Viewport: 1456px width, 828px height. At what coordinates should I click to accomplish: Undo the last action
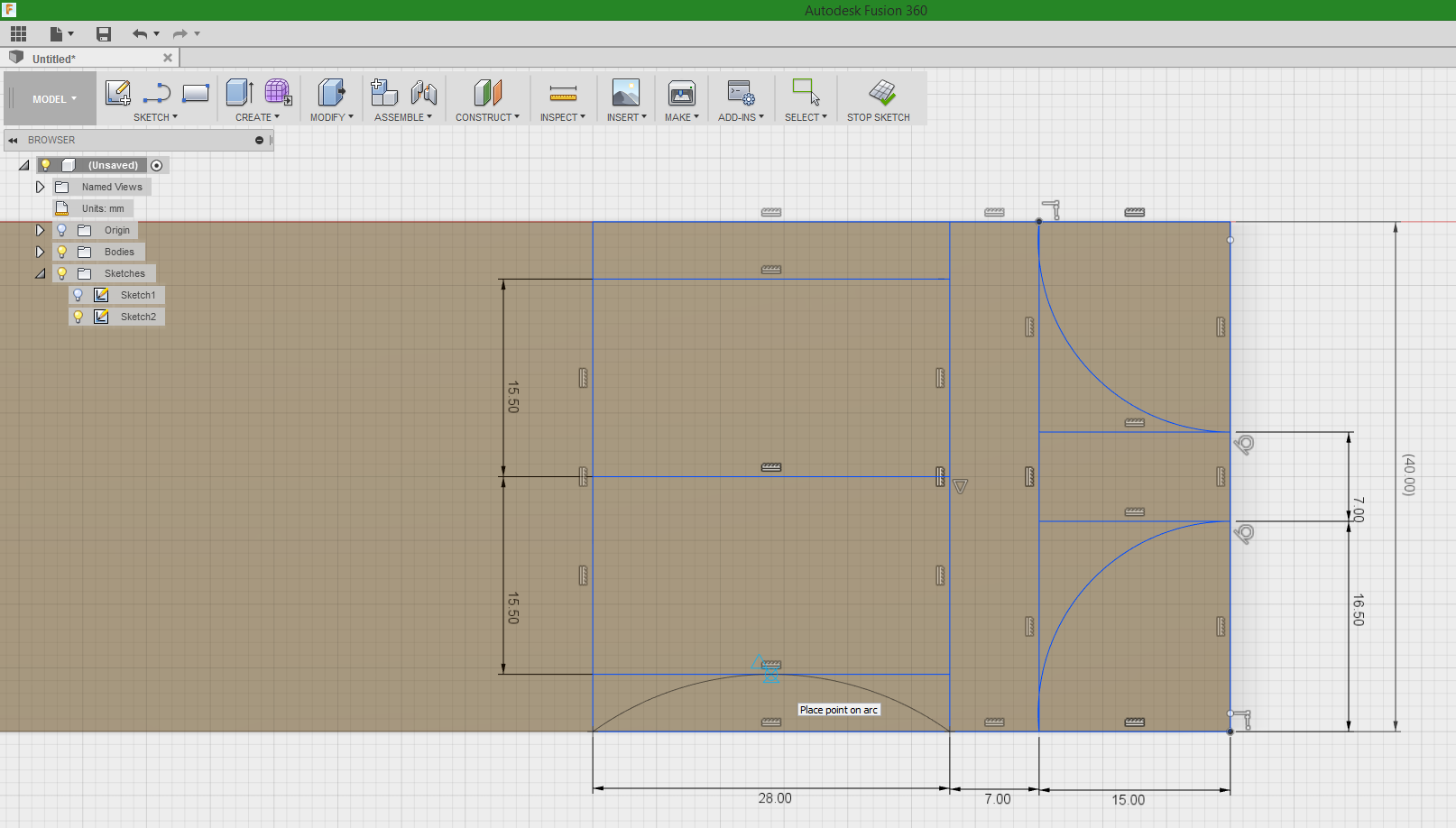(140, 34)
